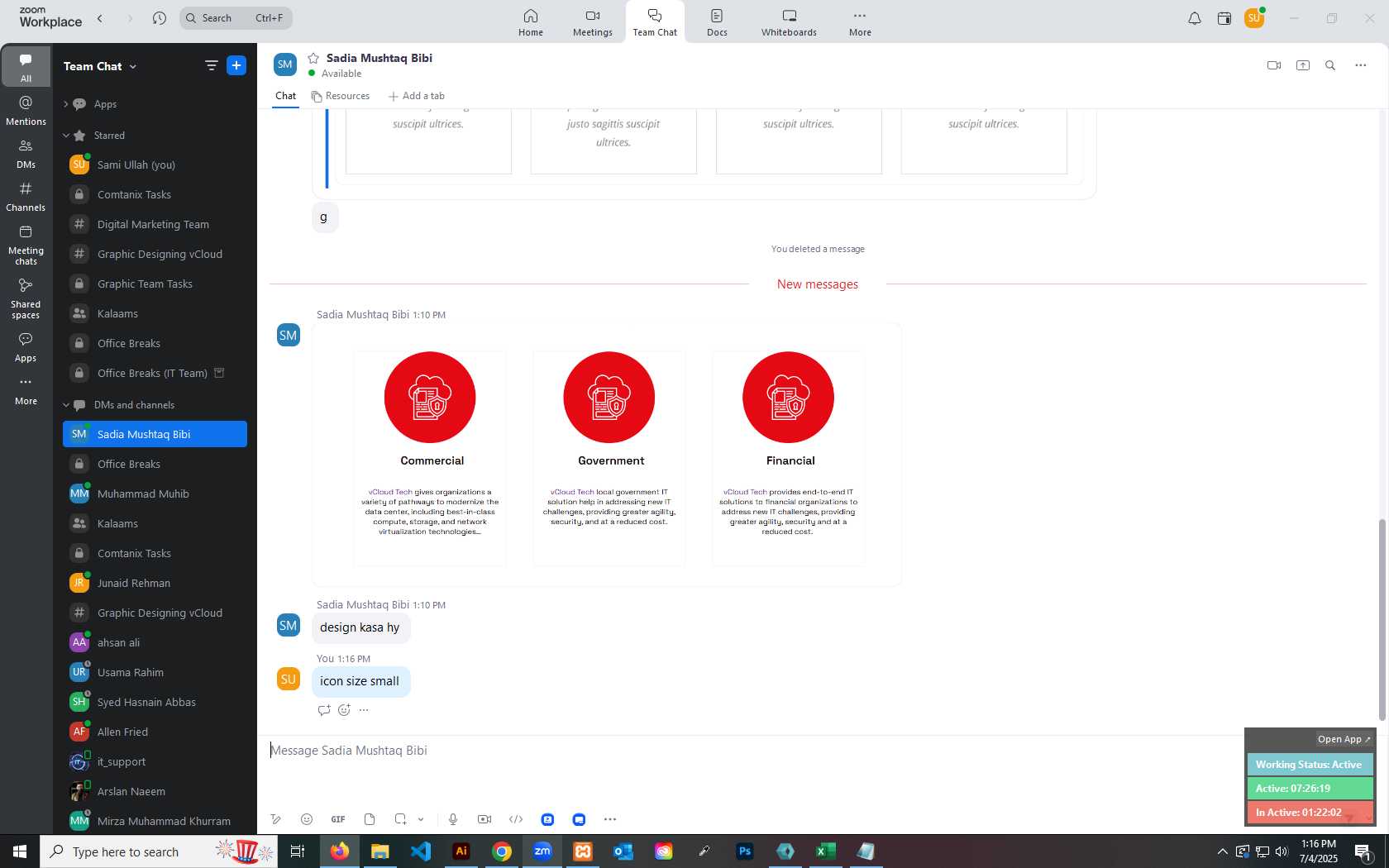The image size is (1389, 868).
Task: Open Digital Marketing Team channel
Action: click(x=155, y=224)
